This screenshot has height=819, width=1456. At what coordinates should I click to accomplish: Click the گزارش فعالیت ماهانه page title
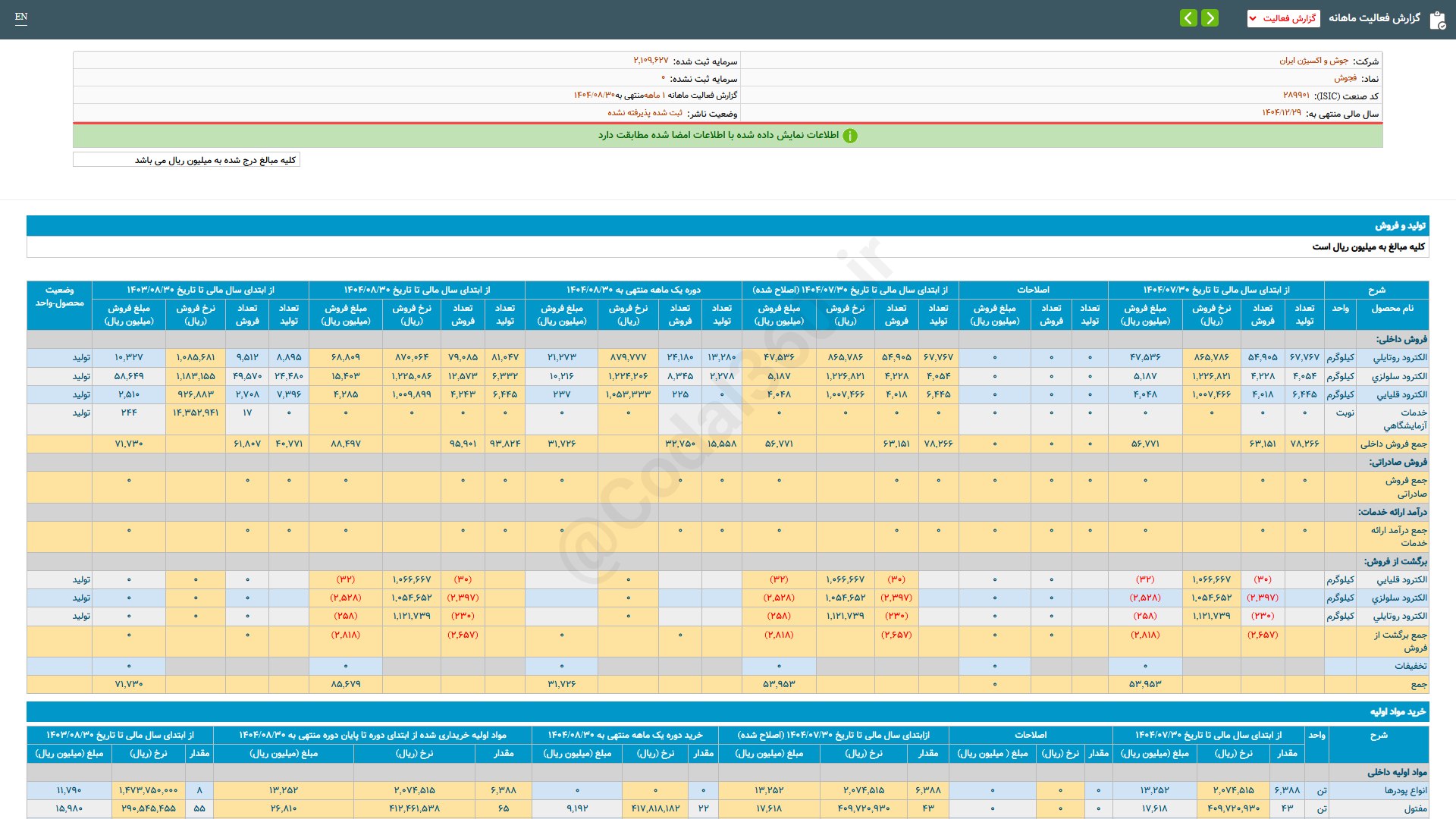1374,18
